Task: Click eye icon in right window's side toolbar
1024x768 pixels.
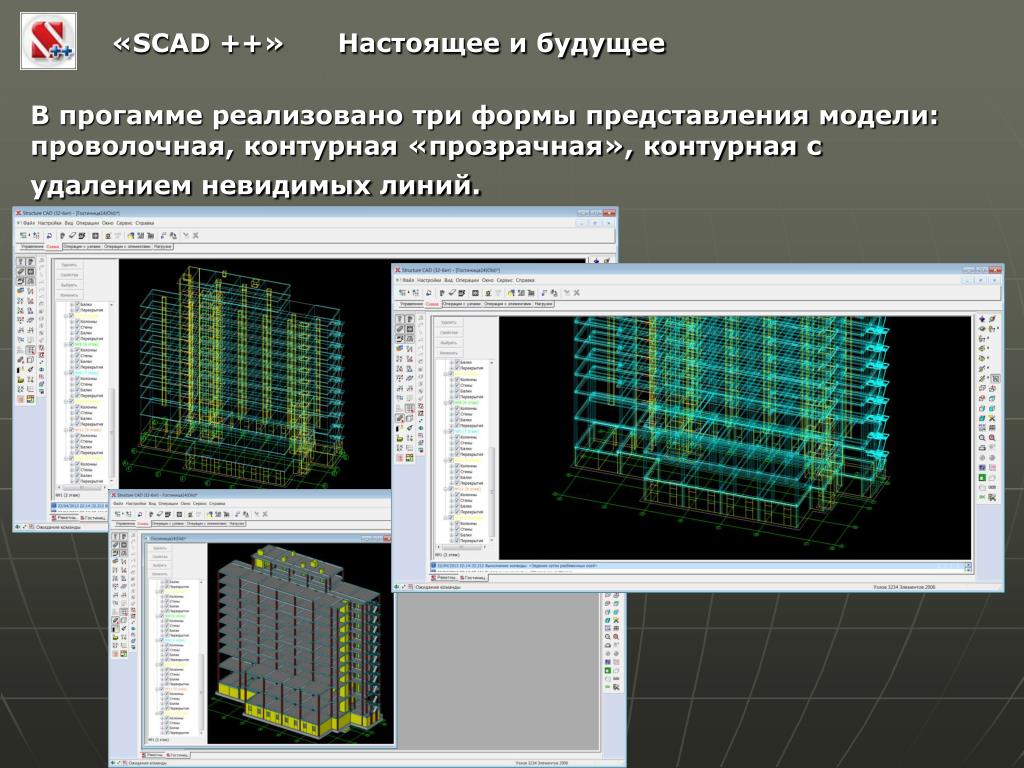Action: 982,328
